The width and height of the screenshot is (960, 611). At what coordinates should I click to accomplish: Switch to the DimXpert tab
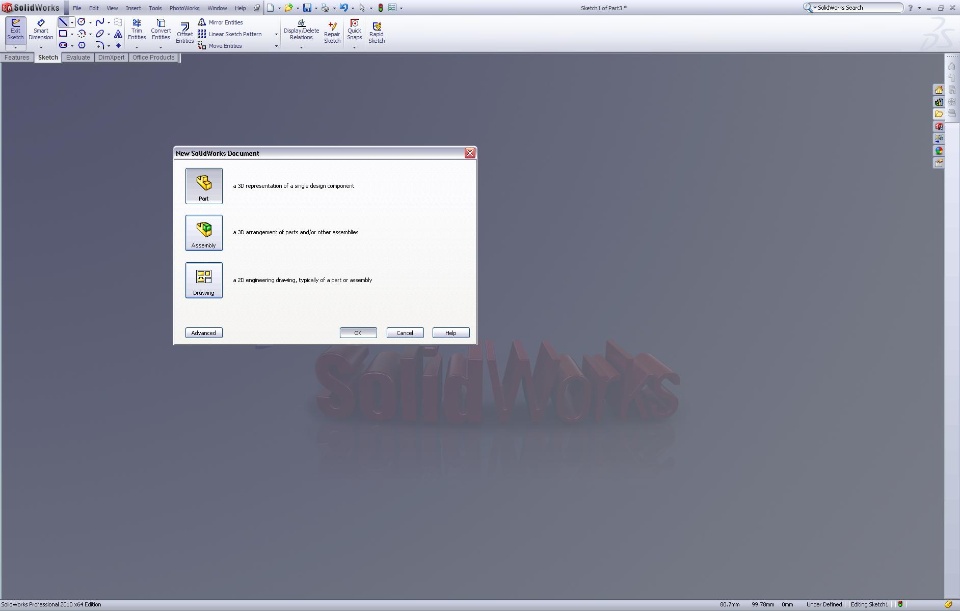111,58
